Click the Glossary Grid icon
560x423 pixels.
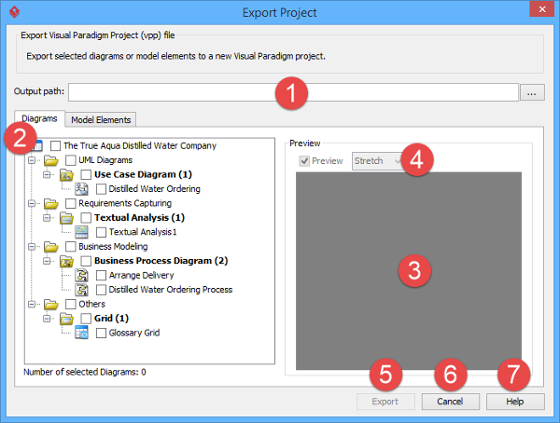[82, 333]
